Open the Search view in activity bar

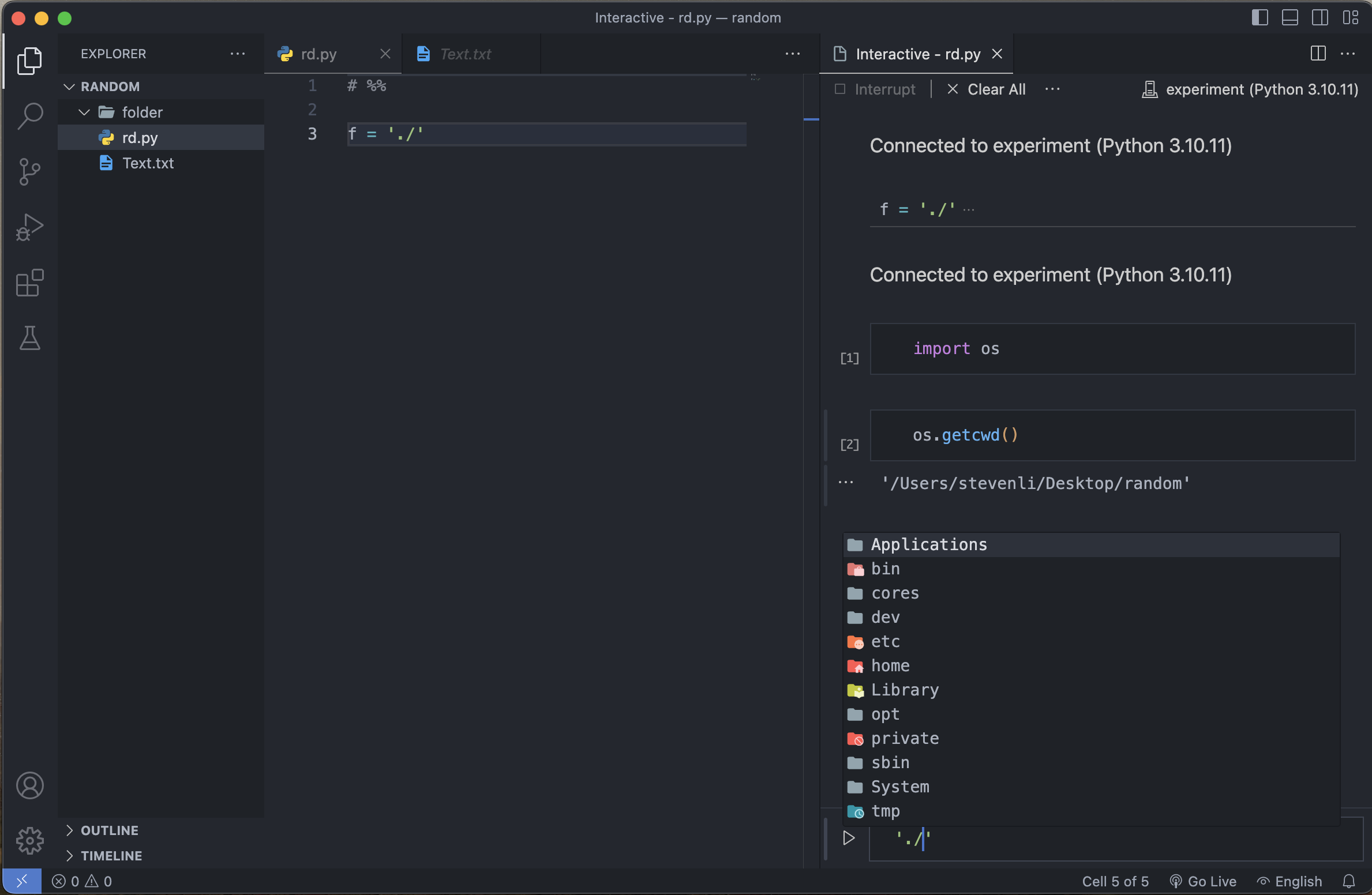click(x=30, y=115)
